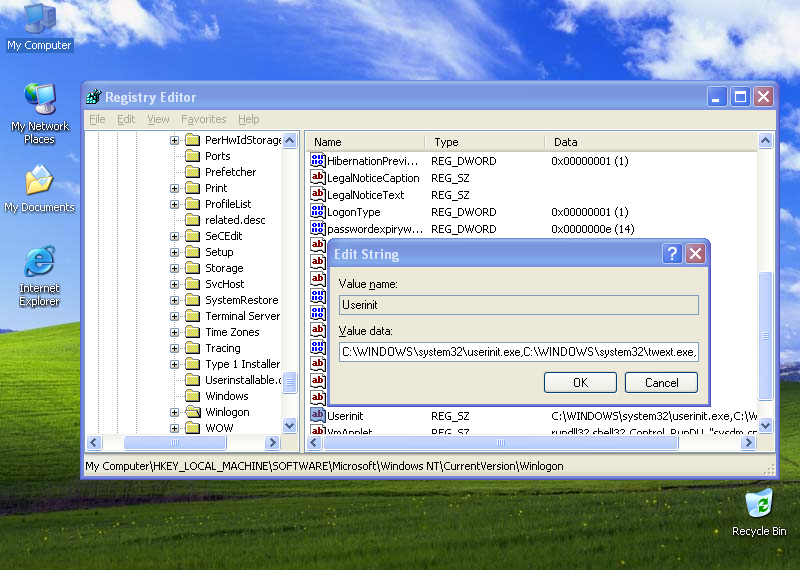
Task: Click the Edit String help question mark
Action: coord(672,254)
